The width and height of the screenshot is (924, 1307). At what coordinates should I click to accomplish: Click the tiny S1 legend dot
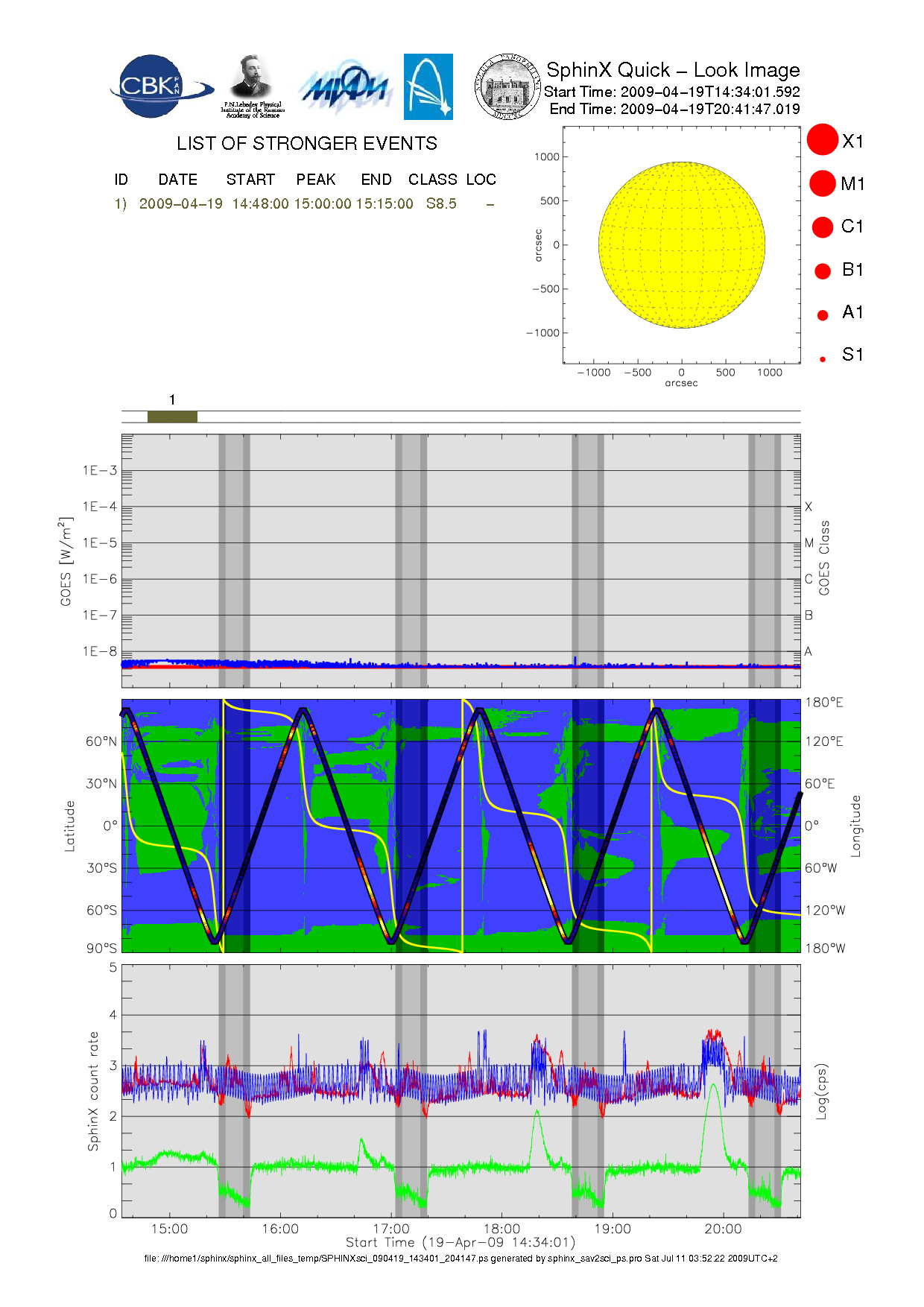coord(823,359)
